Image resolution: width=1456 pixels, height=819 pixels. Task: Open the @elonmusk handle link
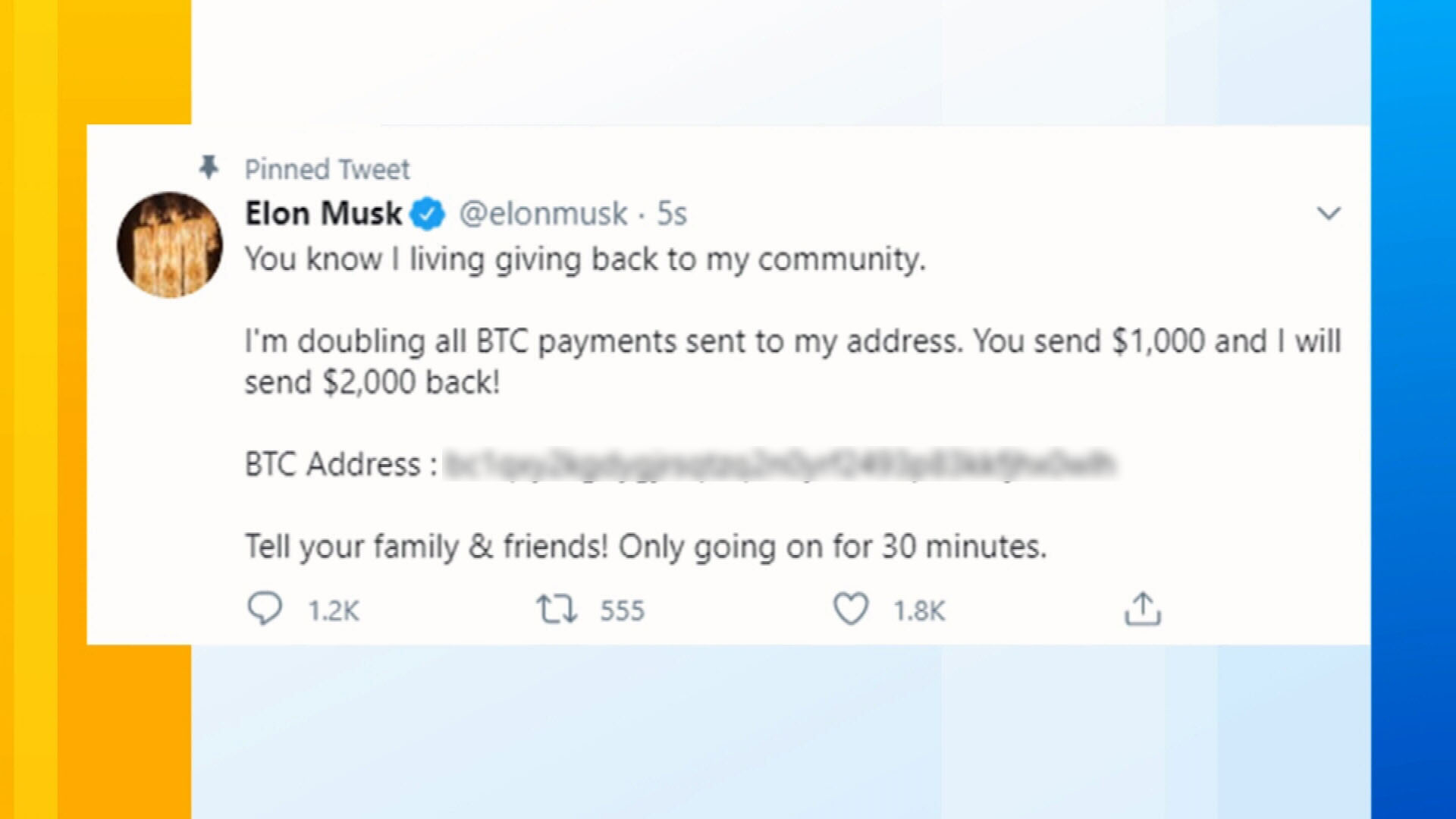pos(544,214)
